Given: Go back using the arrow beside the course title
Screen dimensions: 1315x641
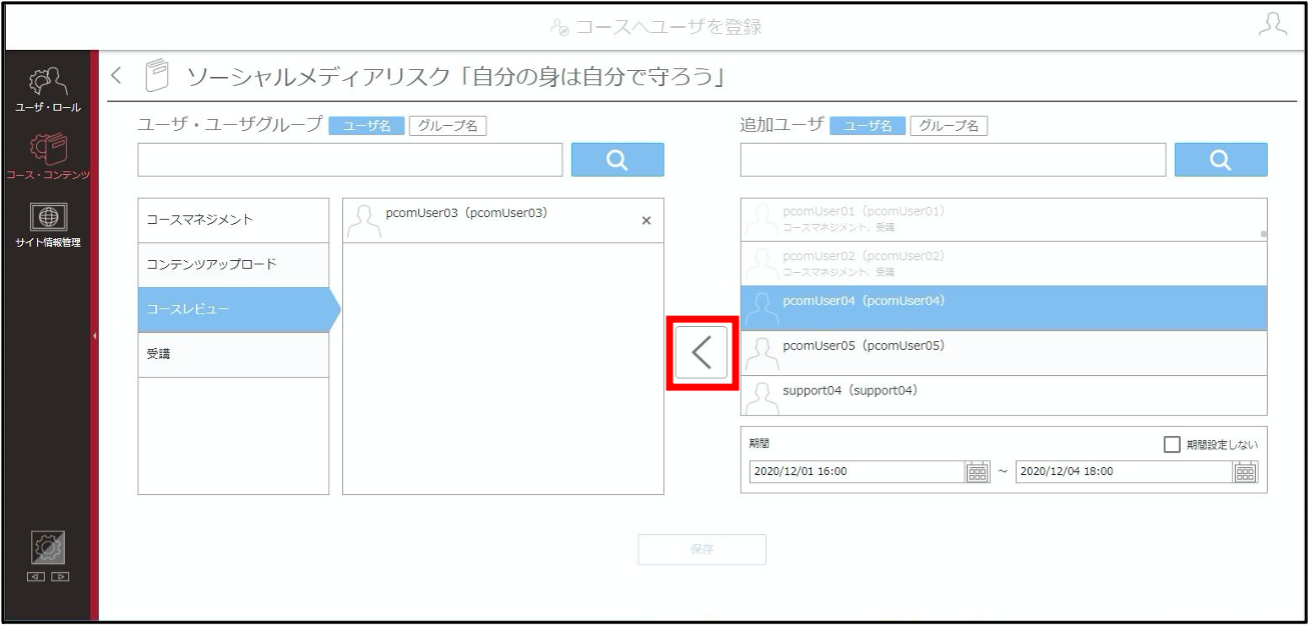Looking at the screenshot, I should pos(117,76).
